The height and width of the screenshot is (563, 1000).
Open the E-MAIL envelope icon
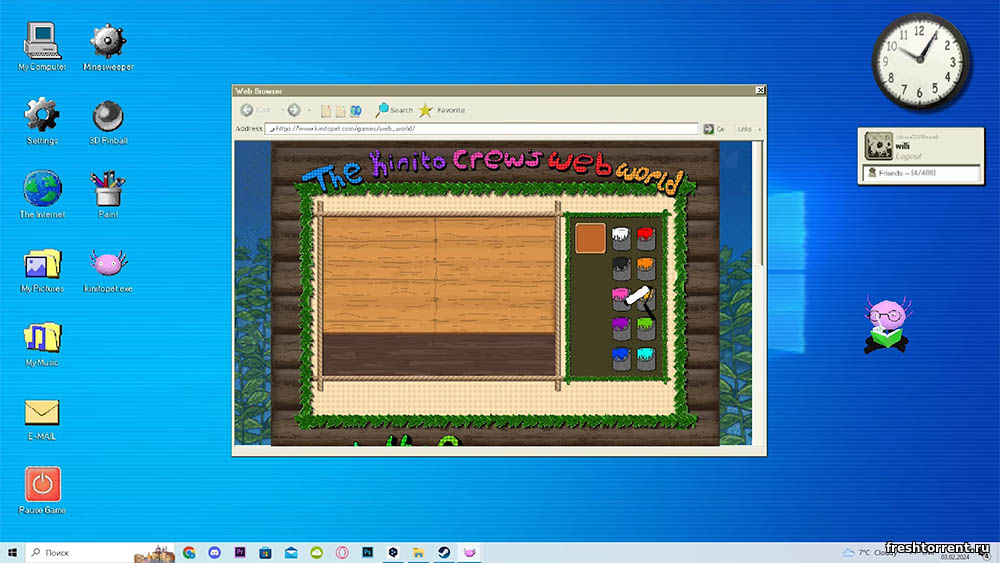pyautogui.click(x=42, y=419)
